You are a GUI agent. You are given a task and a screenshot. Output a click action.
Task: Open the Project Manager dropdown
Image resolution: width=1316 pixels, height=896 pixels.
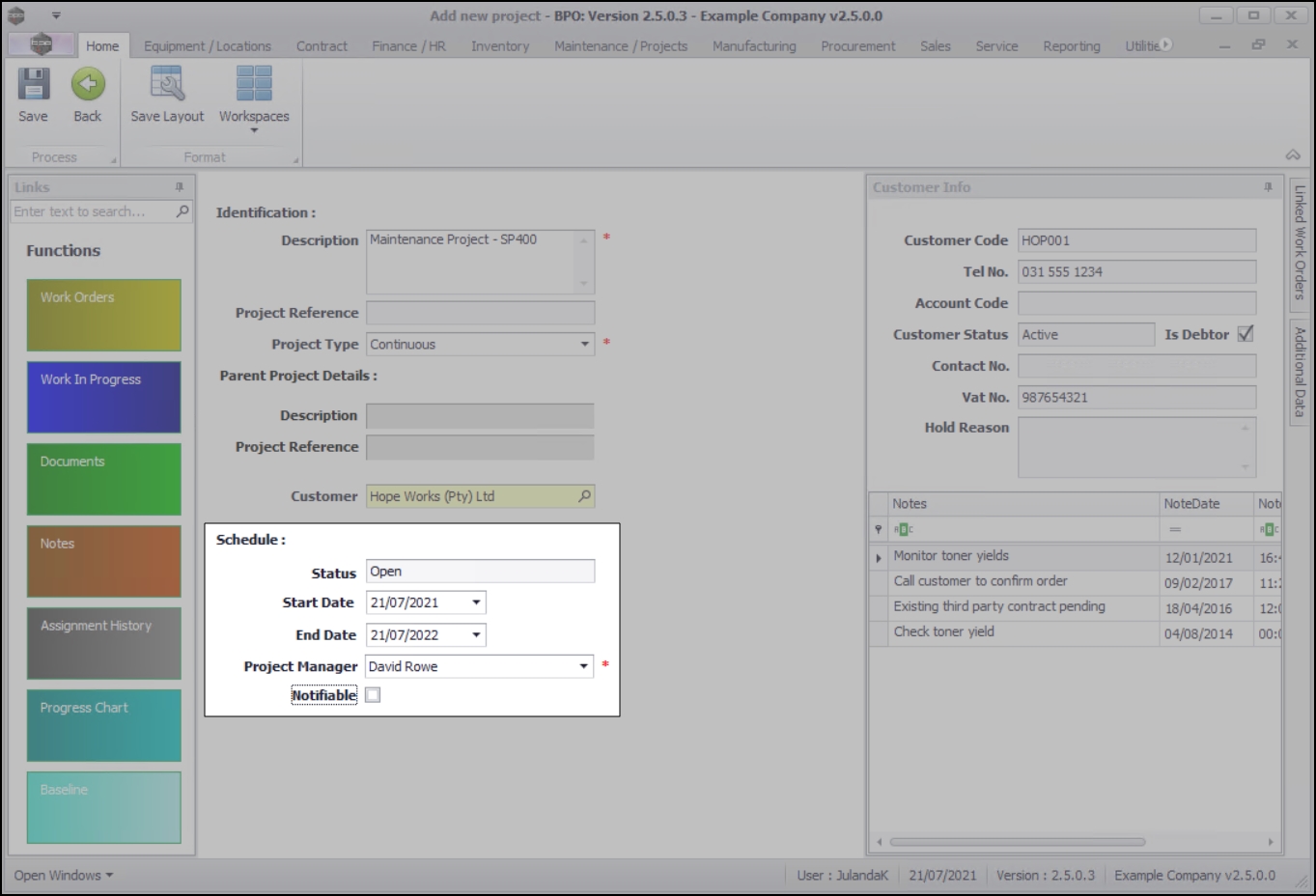pos(583,667)
